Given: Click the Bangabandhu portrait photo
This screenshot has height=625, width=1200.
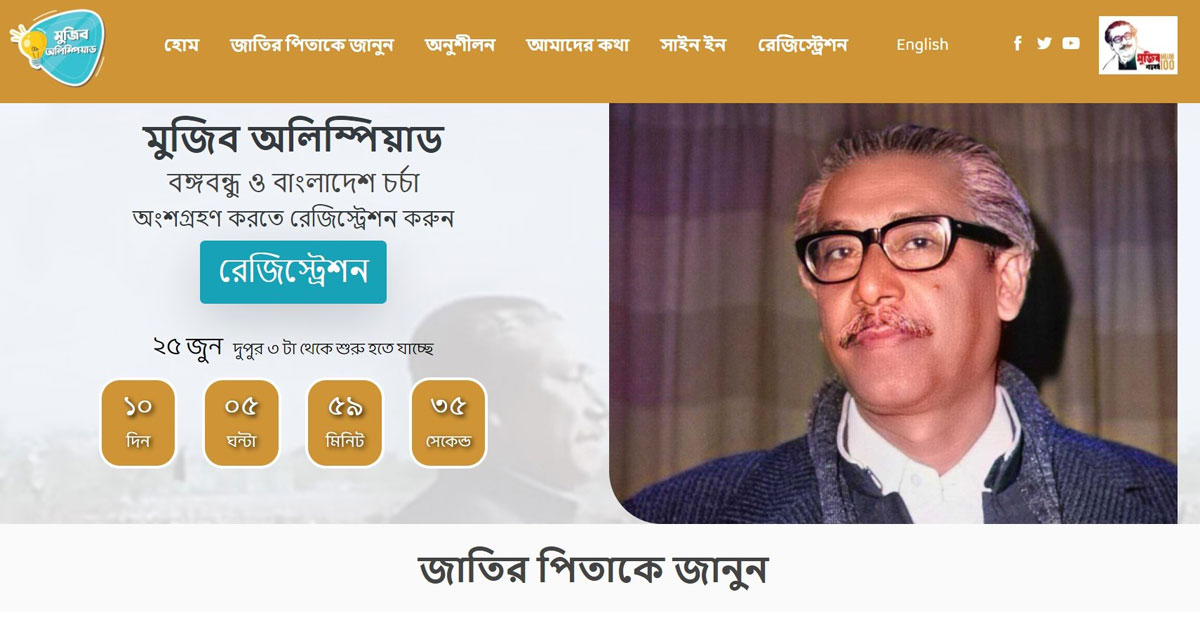Looking at the screenshot, I should click(x=893, y=313).
